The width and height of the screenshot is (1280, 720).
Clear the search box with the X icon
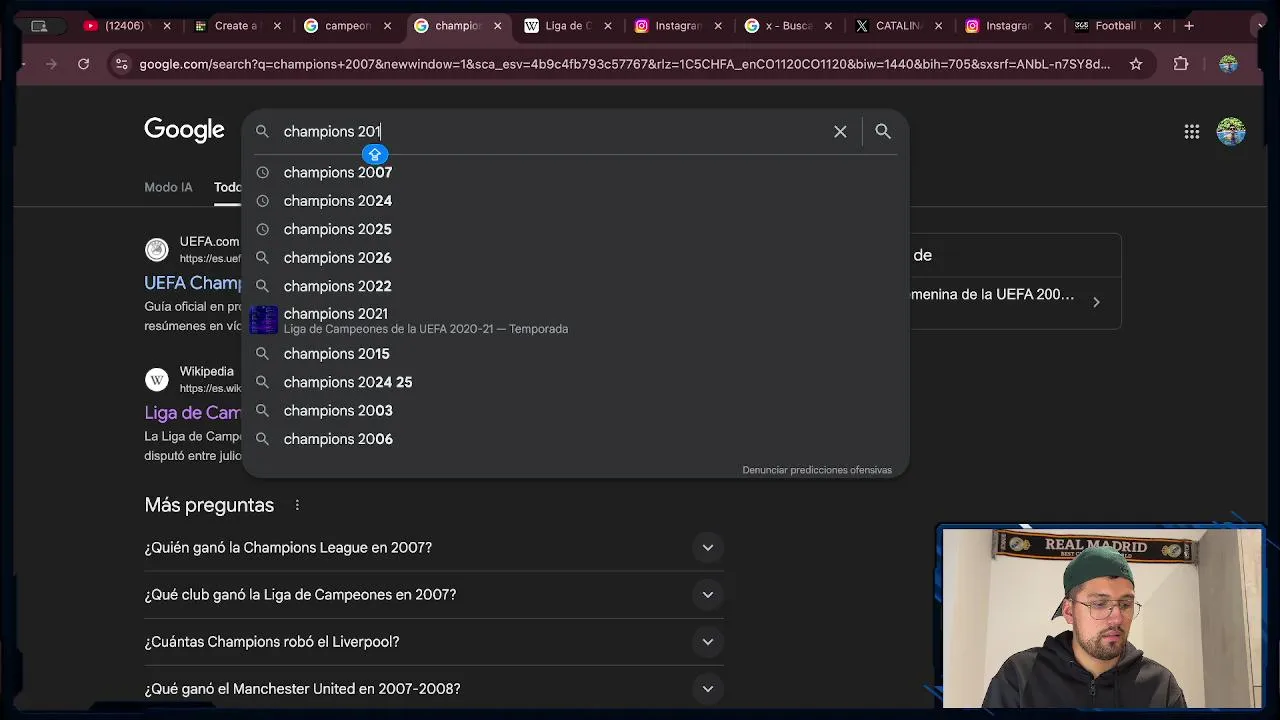[x=840, y=131]
